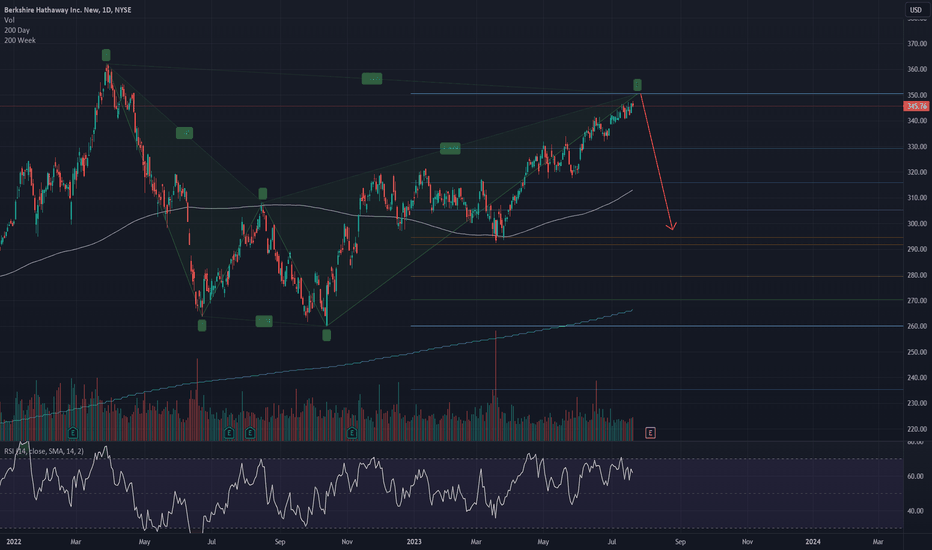
Task: Click the earliest earnings E marker in early 2022
Action: click(x=73, y=432)
